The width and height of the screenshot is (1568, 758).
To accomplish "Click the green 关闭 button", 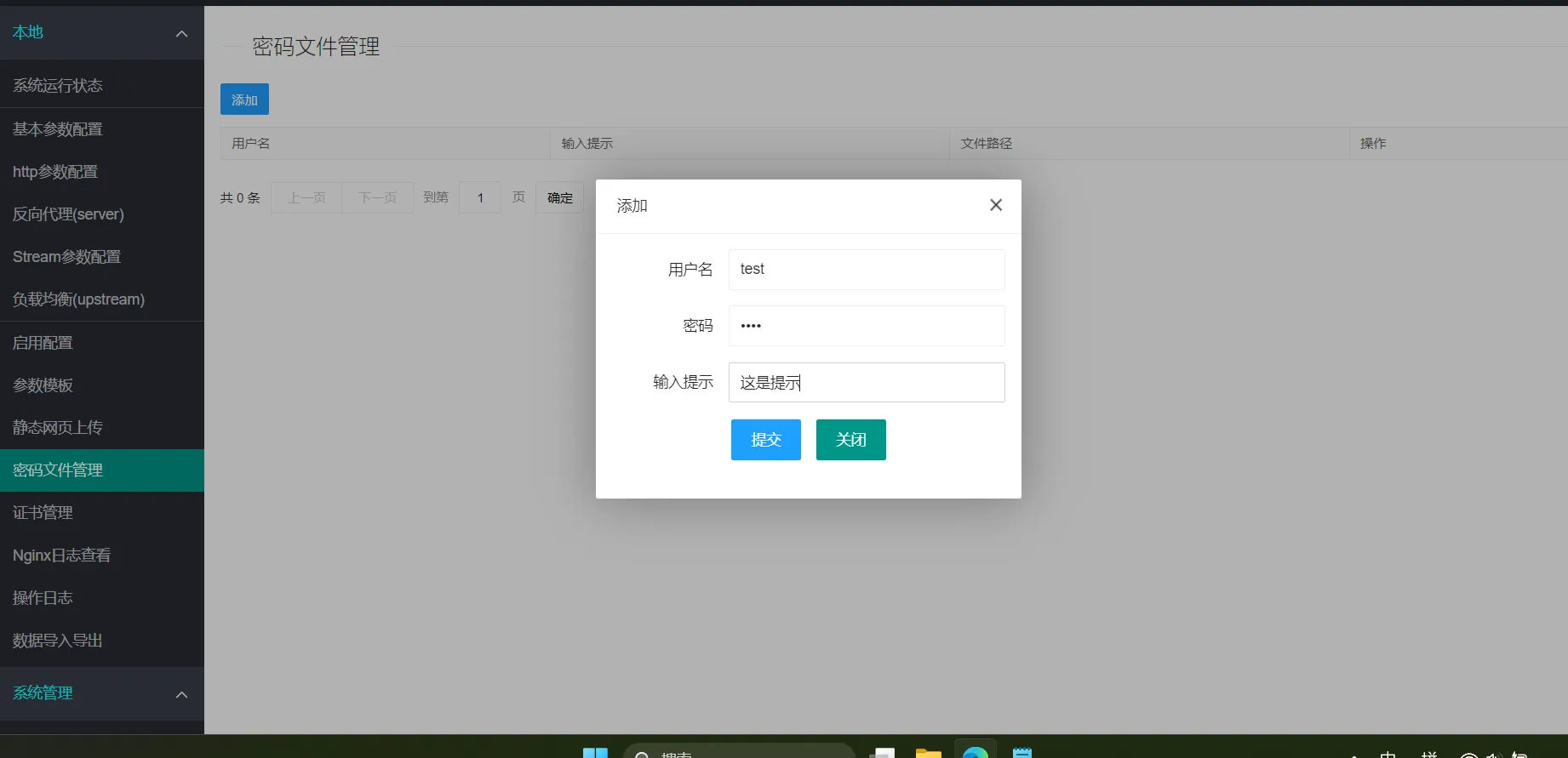I will (x=851, y=440).
